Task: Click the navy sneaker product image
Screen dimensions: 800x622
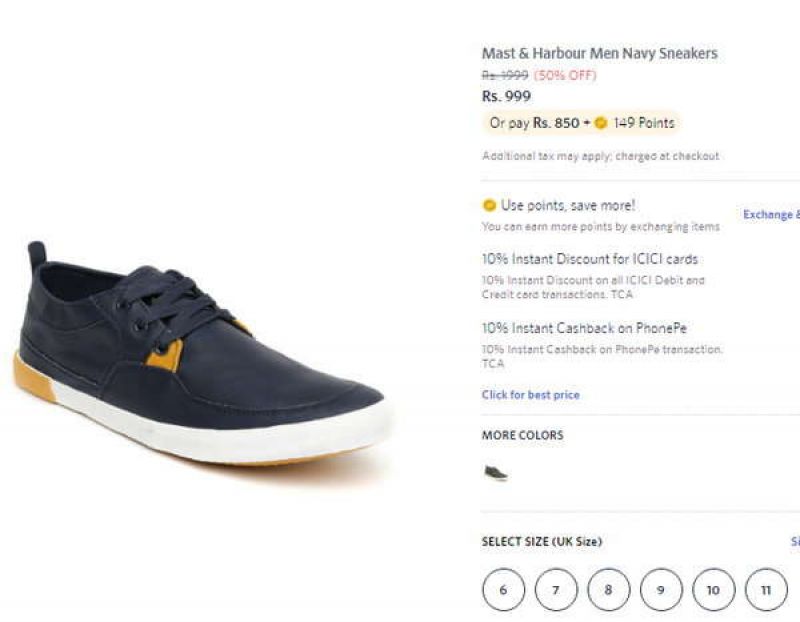Action: click(x=200, y=360)
